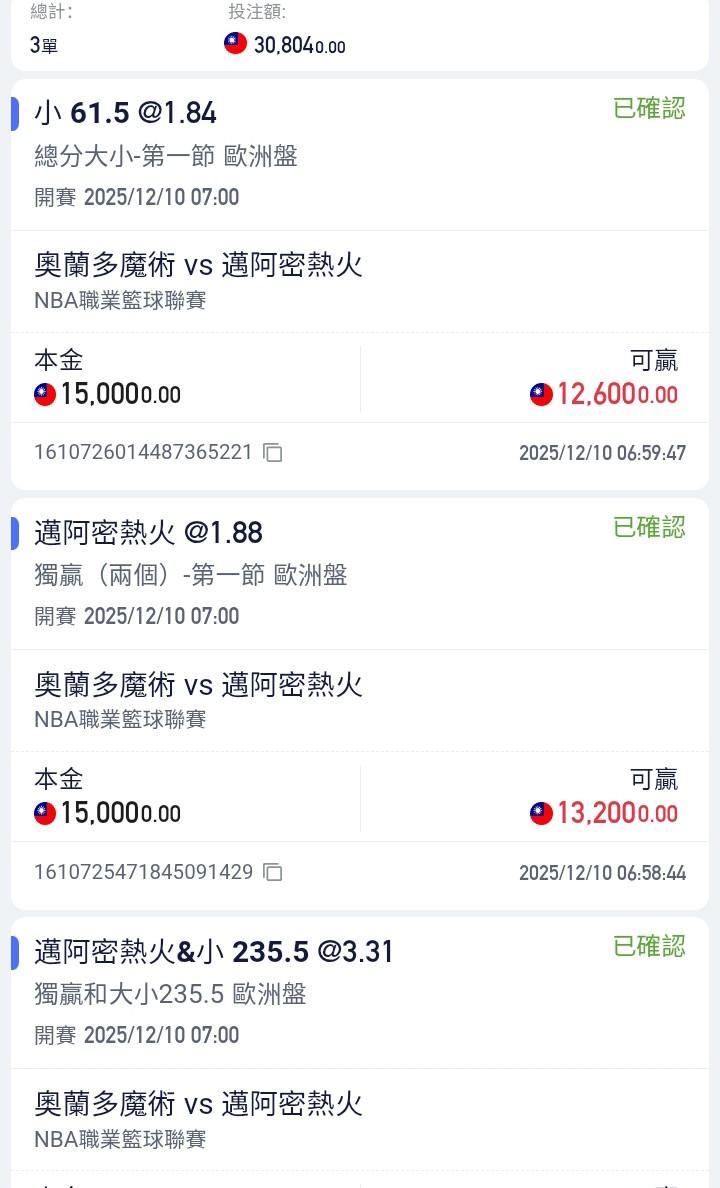720x1188 pixels.
Task: Copy order number 1610726014487365221
Action: pyautogui.click(x=273, y=453)
